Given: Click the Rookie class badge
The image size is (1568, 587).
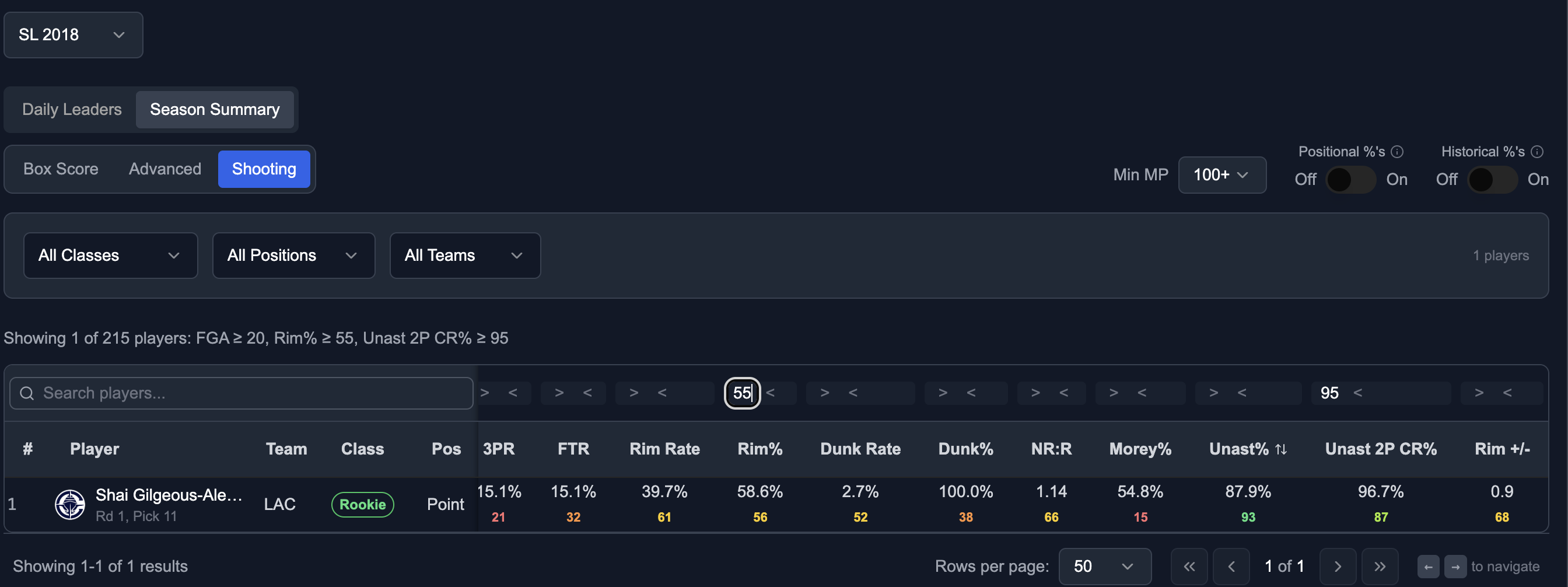Looking at the screenshot, I should pyautogui.click(x=363, y=505).
